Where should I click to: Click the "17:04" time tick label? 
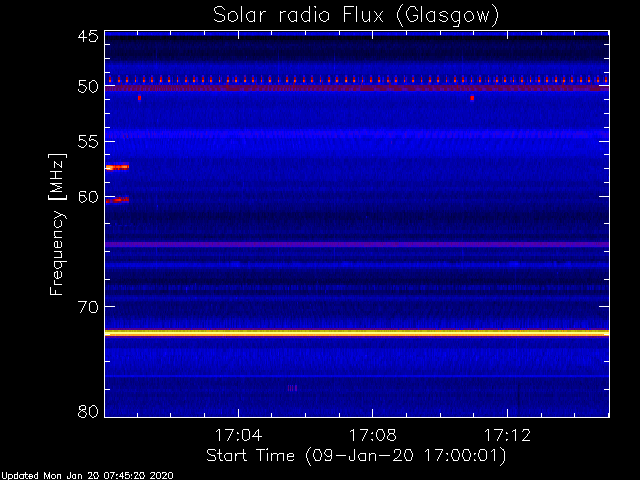point(238,436)
